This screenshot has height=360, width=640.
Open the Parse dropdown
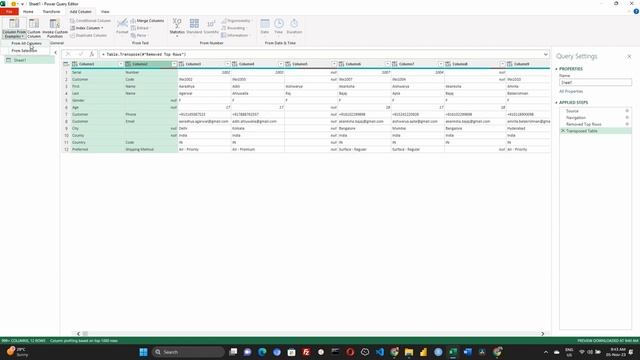(x=139, y=35)
